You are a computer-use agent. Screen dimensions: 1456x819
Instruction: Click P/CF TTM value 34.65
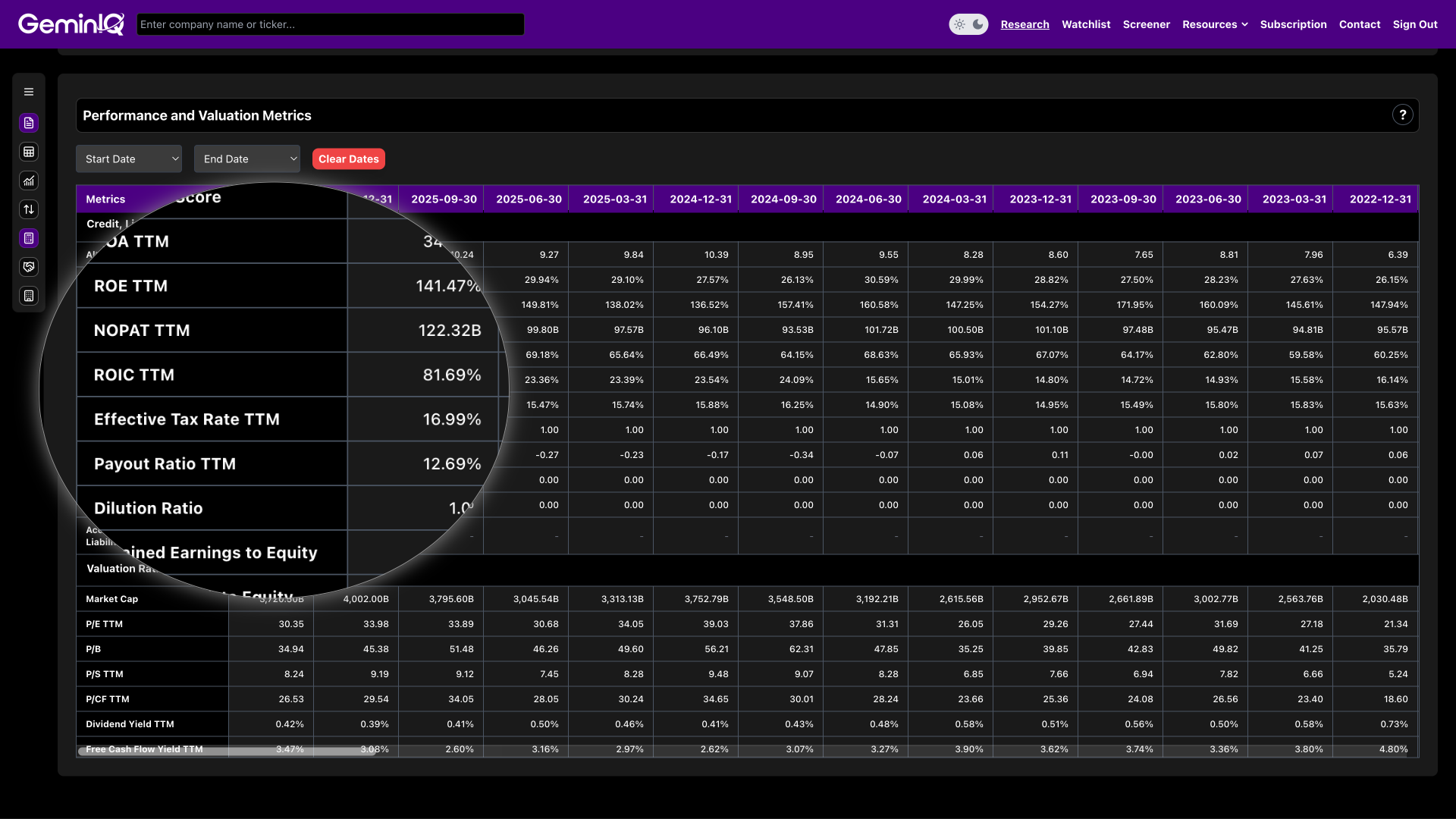tap(716, 699)
